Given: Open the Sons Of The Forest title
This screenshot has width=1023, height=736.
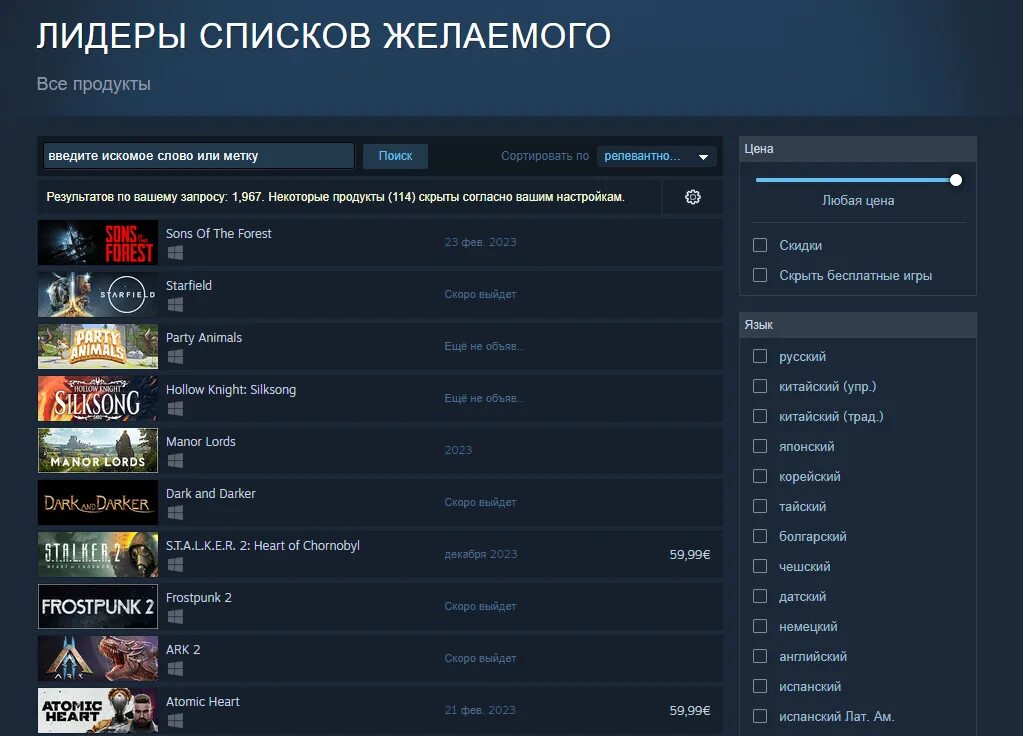Looking at the screenshot, I should coord(219,234).
